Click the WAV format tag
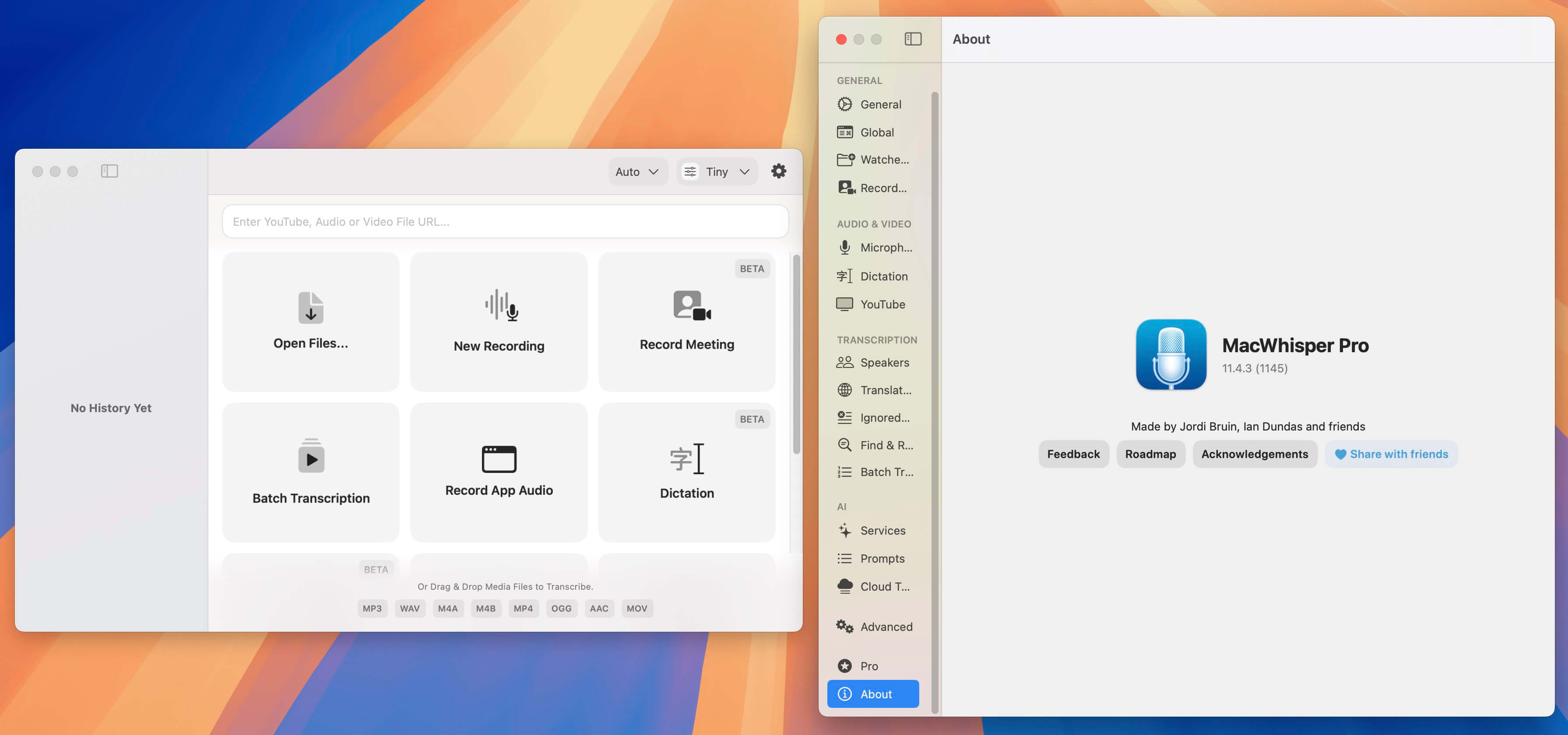The image size is (1568, 735). click(x=410, y=609)
